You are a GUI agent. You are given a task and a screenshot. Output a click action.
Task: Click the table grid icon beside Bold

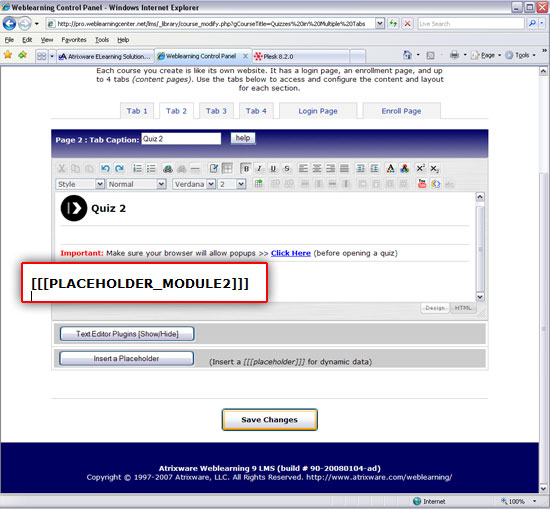pyautogui.click(x=227, y=169)
